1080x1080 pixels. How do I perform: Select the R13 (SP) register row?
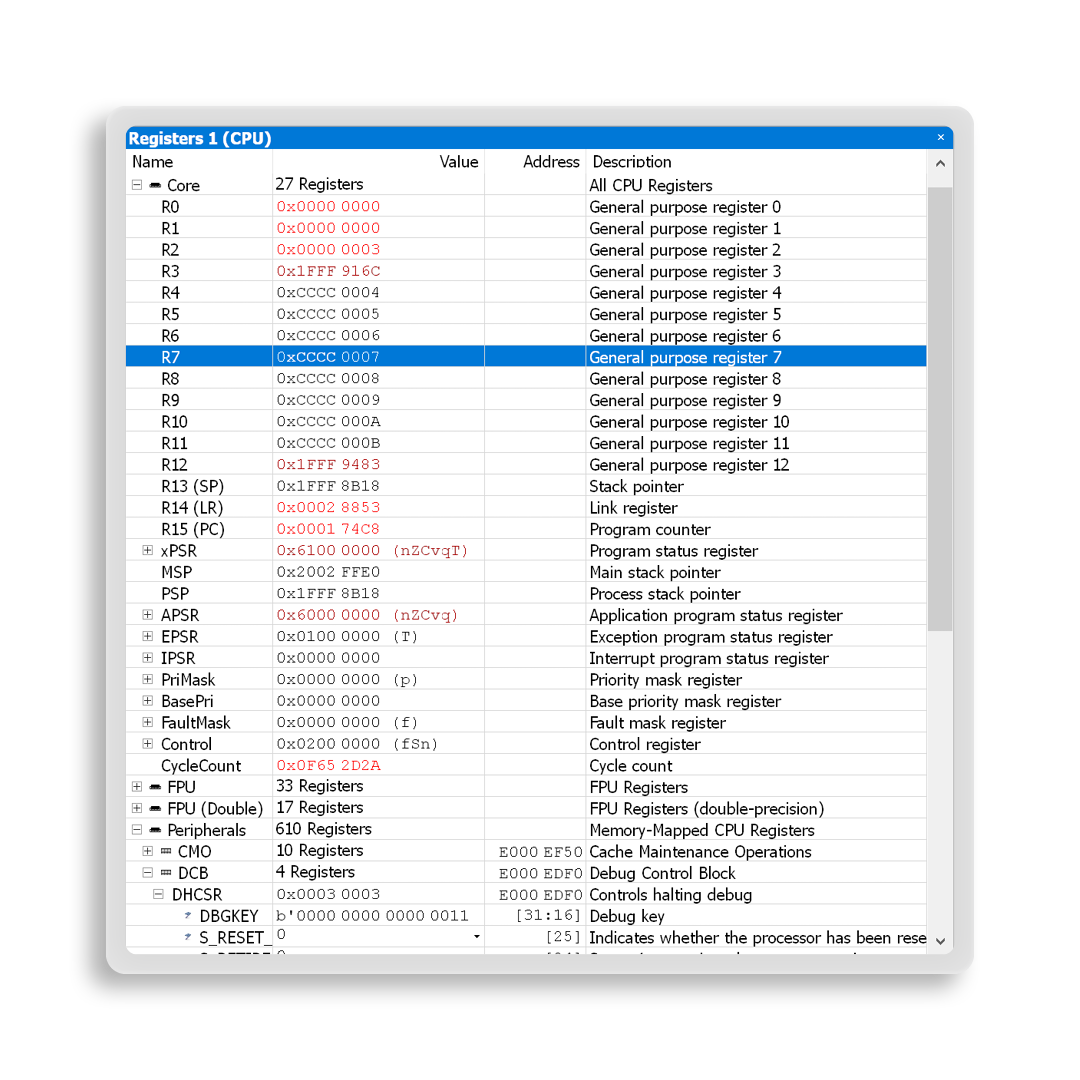click(192, 487)
